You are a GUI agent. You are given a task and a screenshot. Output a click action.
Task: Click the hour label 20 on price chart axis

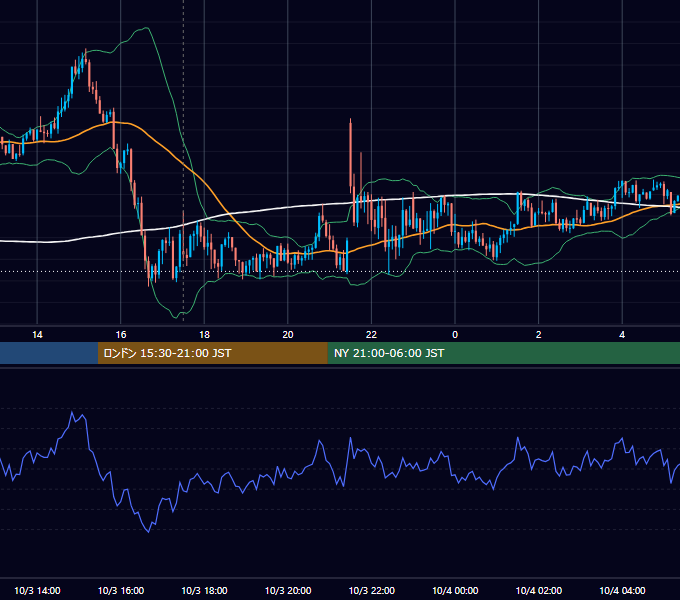coord(288,335)
